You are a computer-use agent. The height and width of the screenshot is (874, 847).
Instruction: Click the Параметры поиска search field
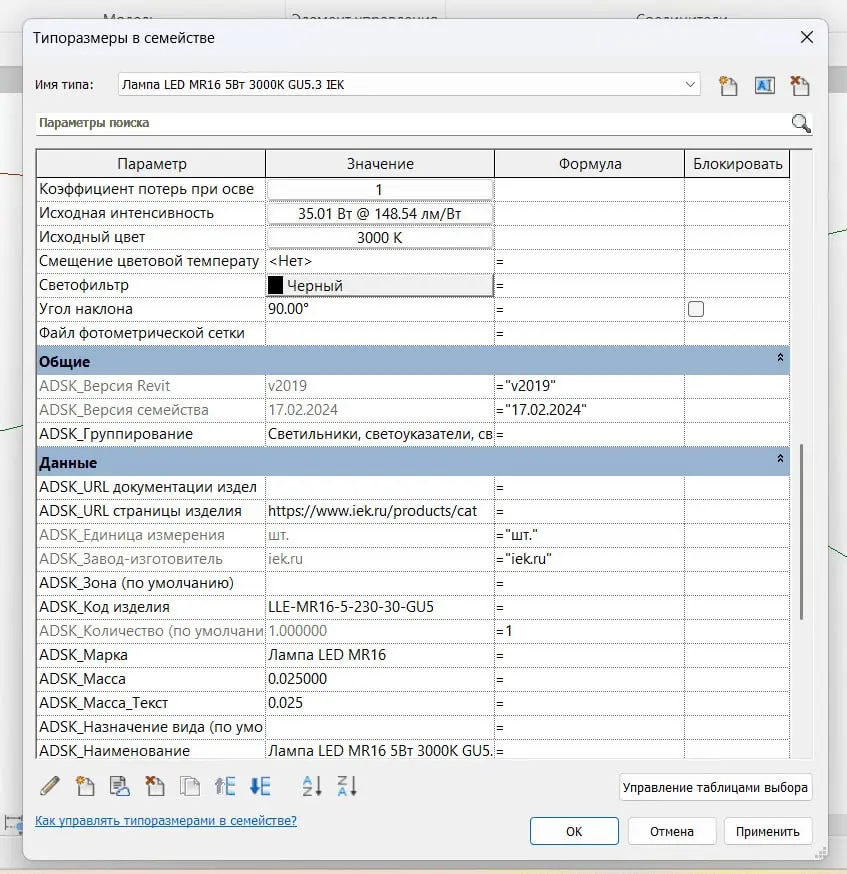[x=412, y=123]
